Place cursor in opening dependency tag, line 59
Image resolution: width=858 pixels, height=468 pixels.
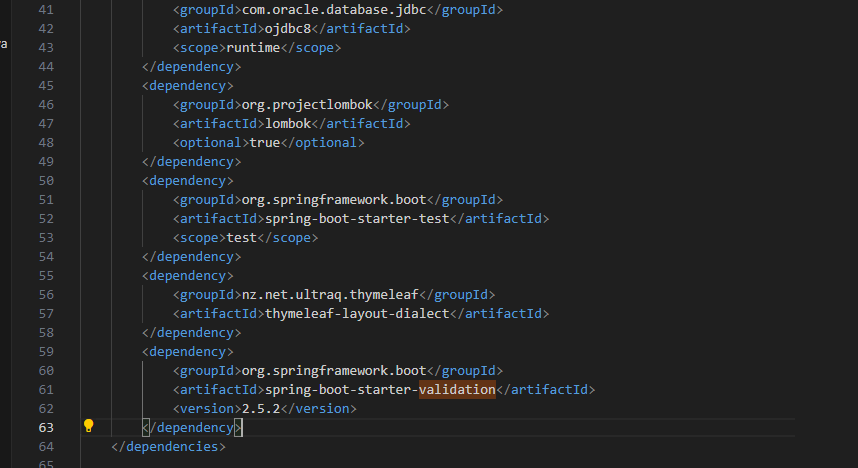pyautogui.click(x=188, y=352)
